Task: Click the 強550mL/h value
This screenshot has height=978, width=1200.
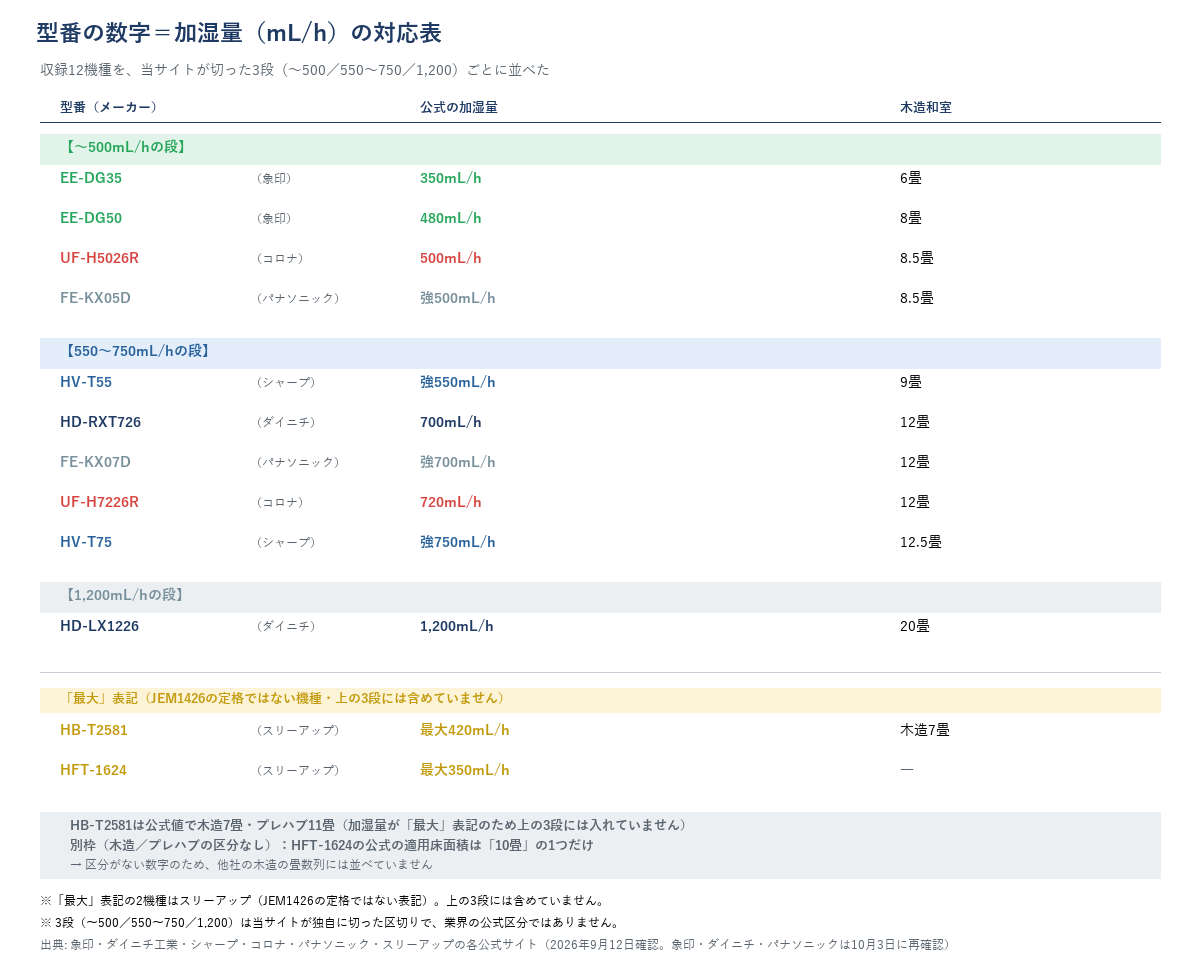Action: pyautogui.click(x=458, y=382)
